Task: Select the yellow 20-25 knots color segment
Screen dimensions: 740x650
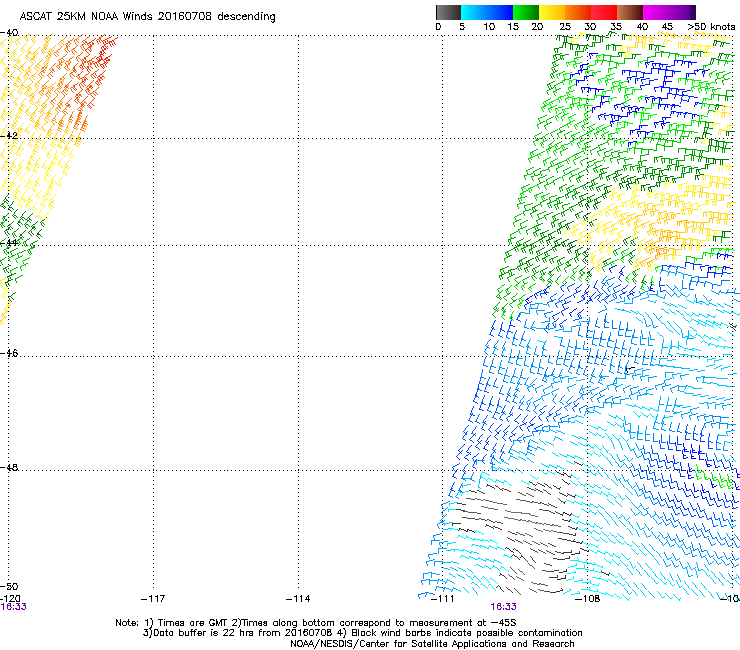Action: [552, 12]
